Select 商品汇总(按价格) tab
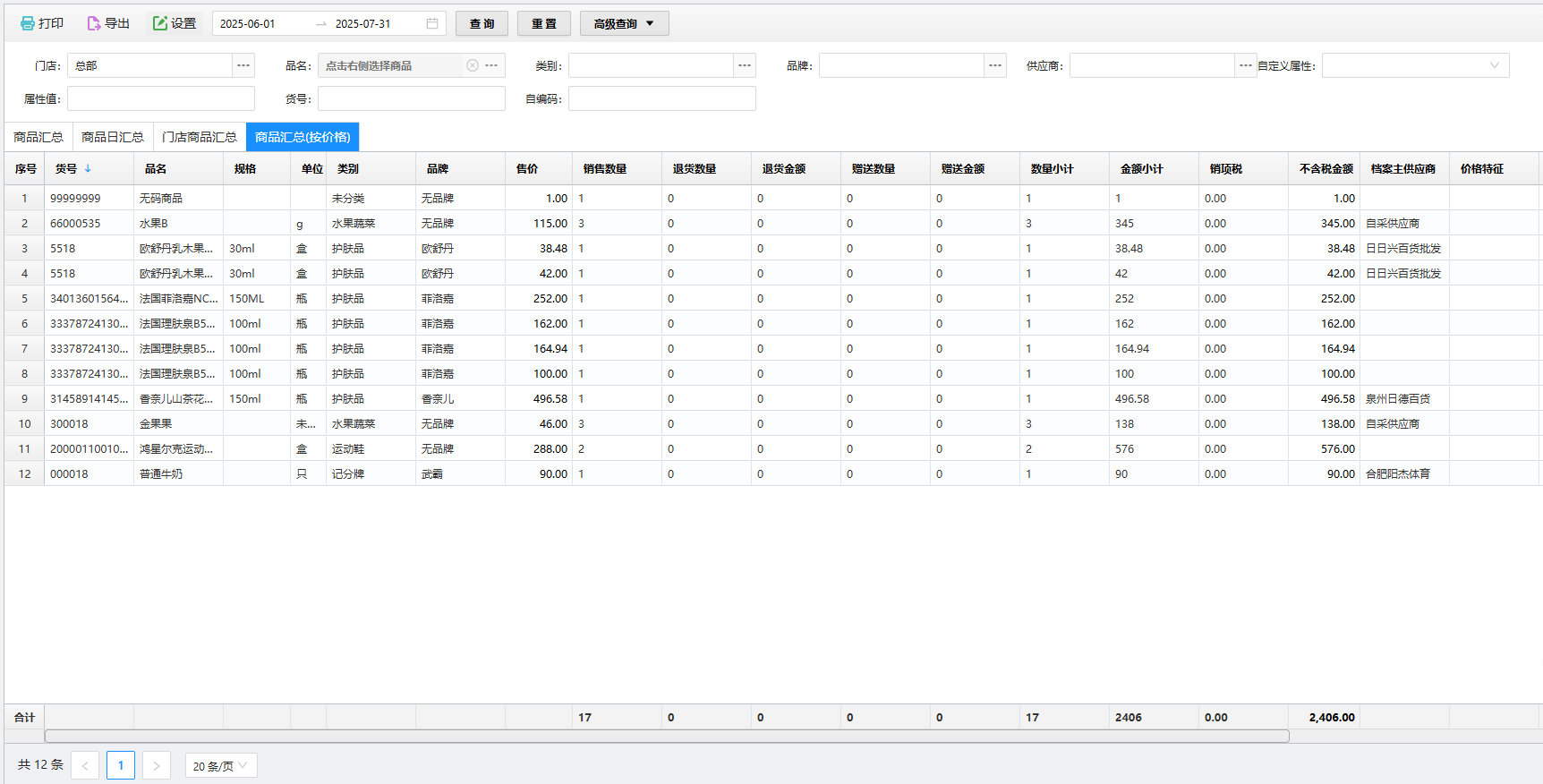Screen dimensions: 1543x784 pyautogui.click(x=303, y=137)
